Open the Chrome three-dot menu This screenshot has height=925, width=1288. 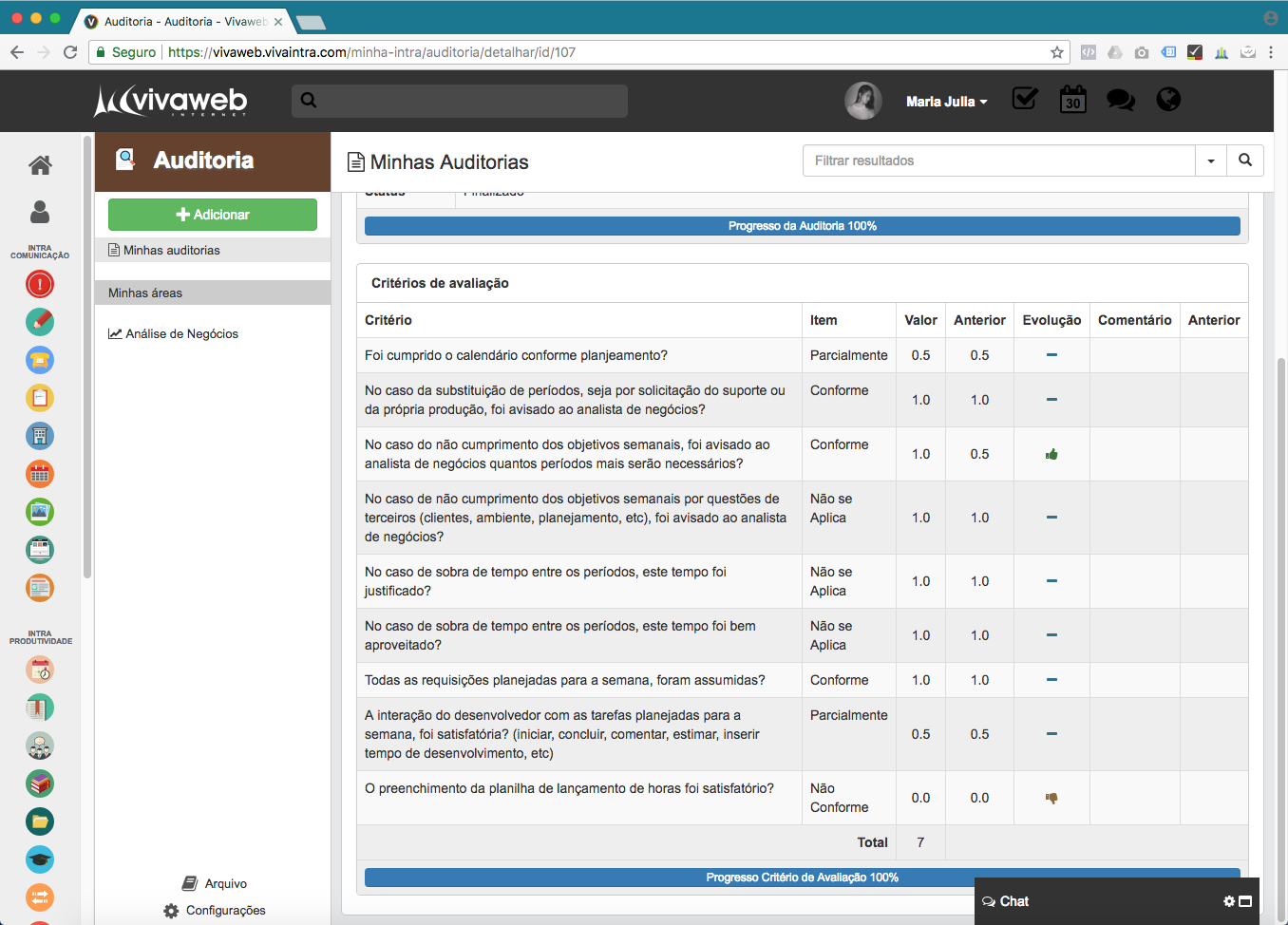point(1271,52)
